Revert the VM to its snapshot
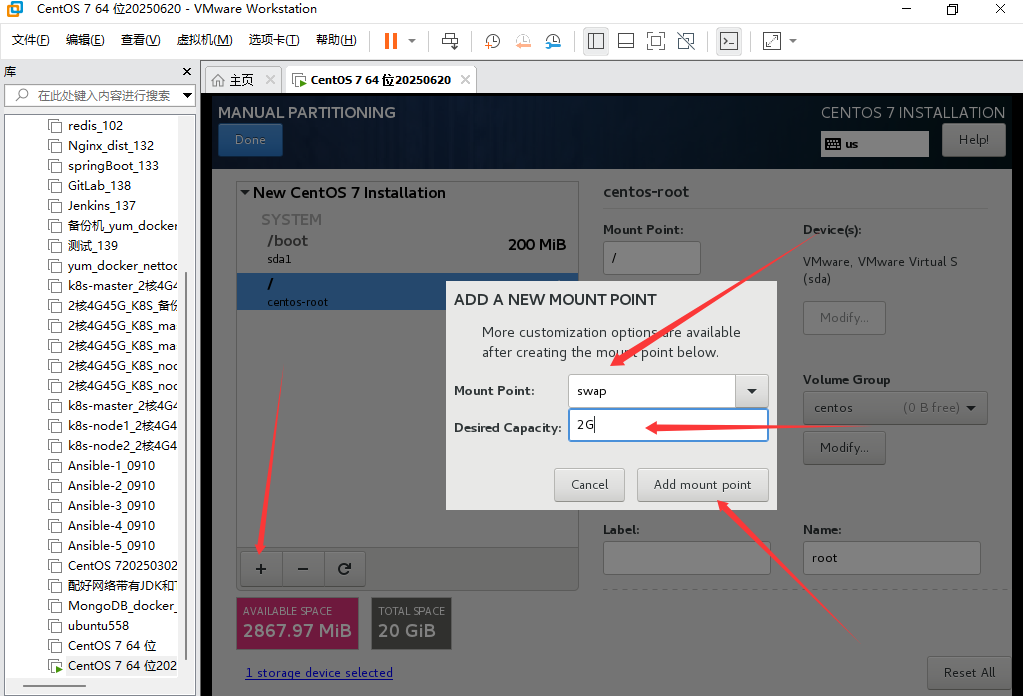 pyautogui.click(x=522, y=41)
